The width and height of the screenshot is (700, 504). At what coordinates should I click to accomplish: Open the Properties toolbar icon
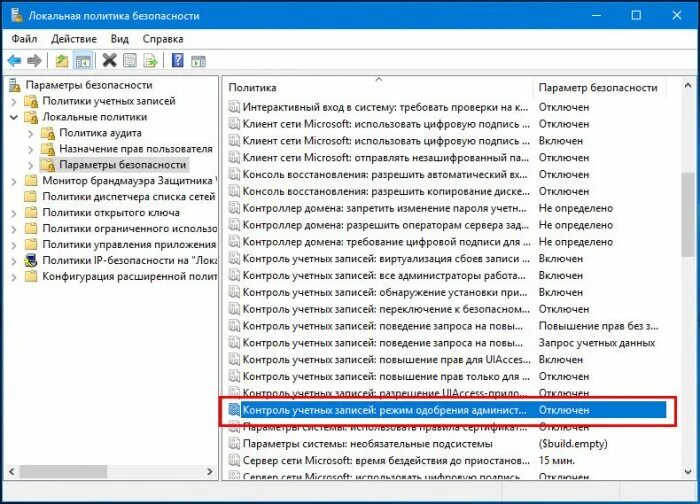point(130,60)
